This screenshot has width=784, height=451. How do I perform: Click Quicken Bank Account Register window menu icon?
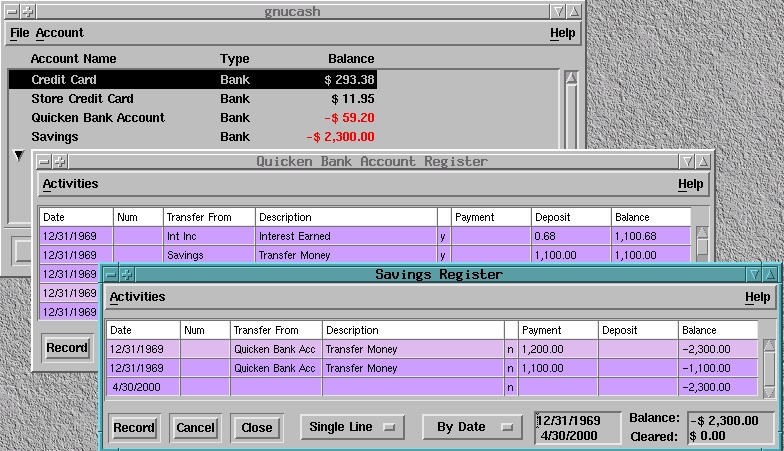43,161
